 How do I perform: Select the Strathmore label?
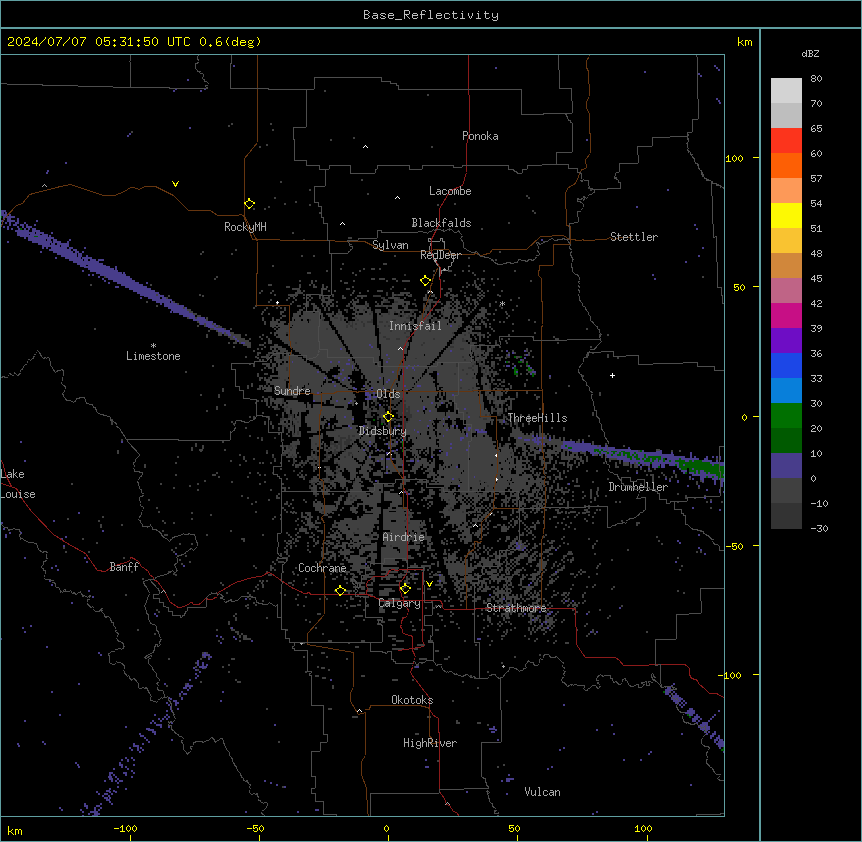(516, 608)
